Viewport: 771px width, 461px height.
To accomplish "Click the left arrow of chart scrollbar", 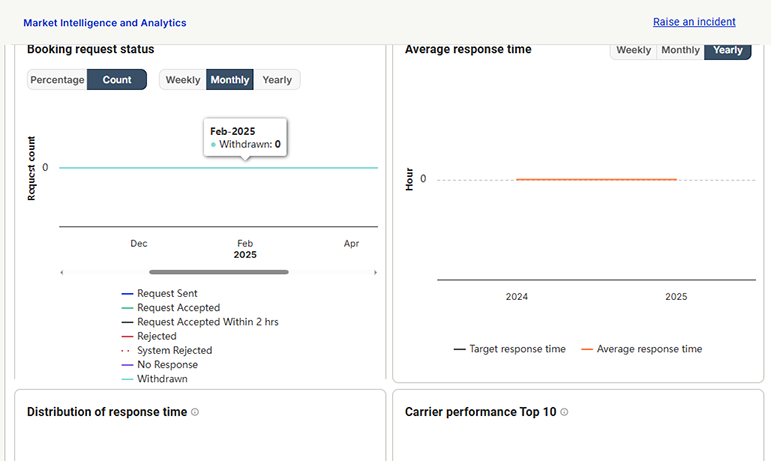I will pyautogui.click(x=61, y=272).
